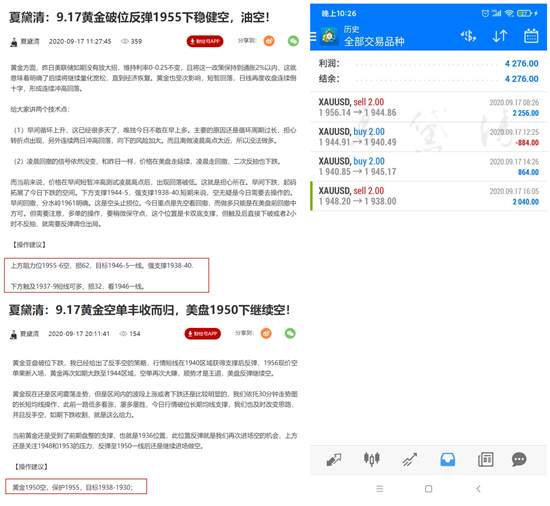
Task: Tap the Wi-Fi status bar icon
Action: 509,13
